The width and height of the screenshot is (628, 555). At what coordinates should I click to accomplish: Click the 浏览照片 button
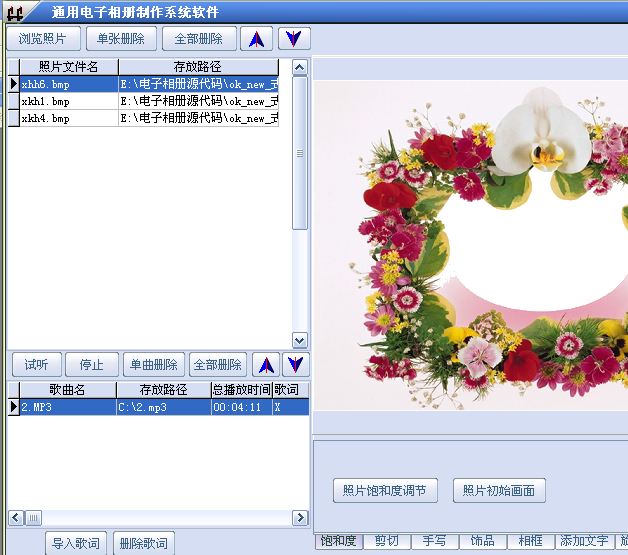[43, 39]
